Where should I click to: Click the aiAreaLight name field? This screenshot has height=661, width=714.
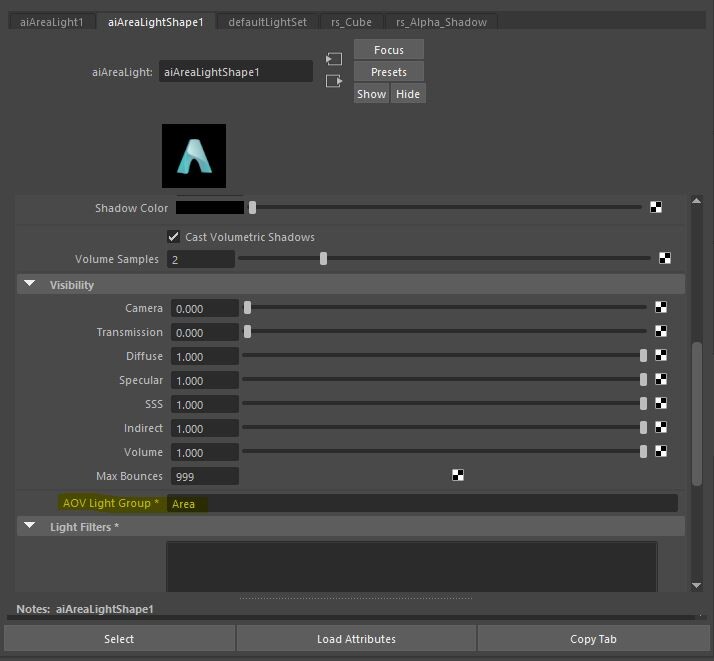pos(236,71)
